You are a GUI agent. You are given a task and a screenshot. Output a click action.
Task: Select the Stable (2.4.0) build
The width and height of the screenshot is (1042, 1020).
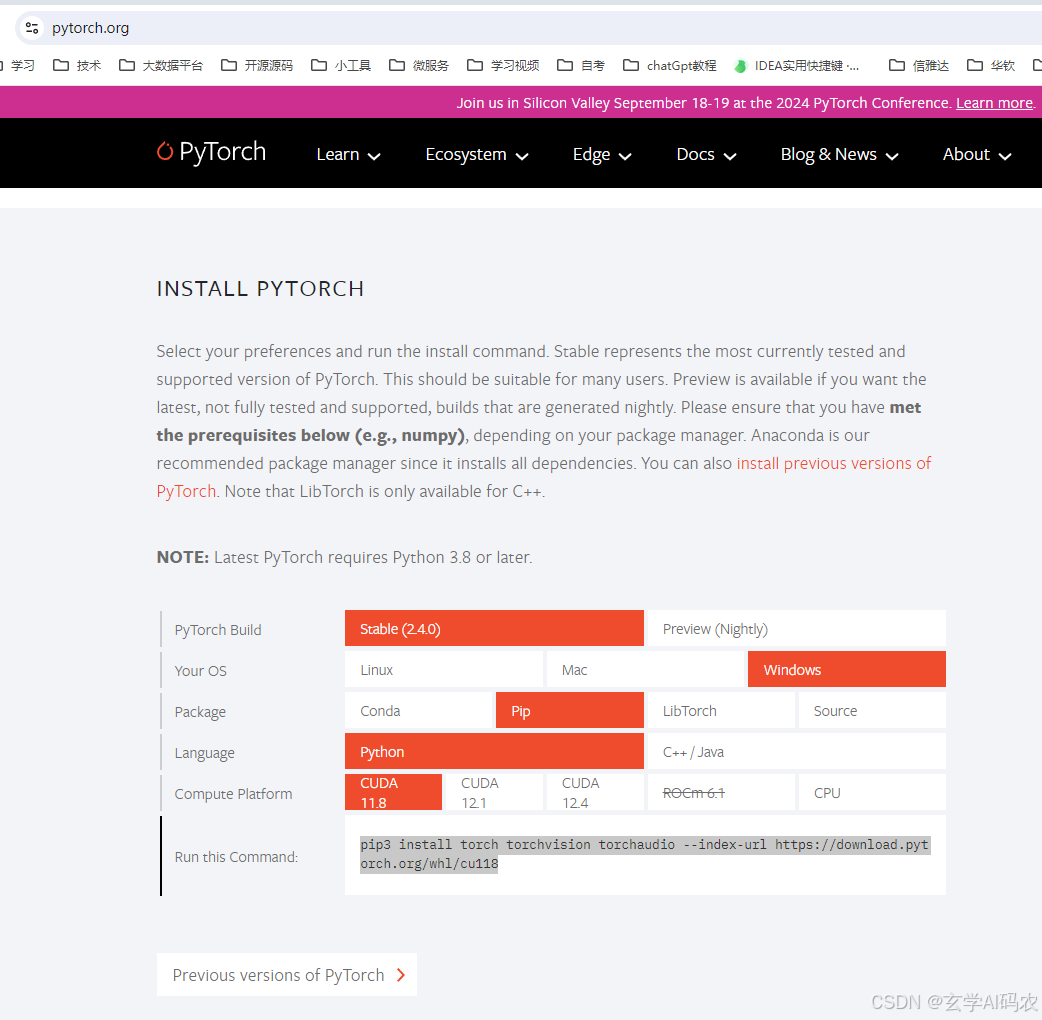(494, 629)
